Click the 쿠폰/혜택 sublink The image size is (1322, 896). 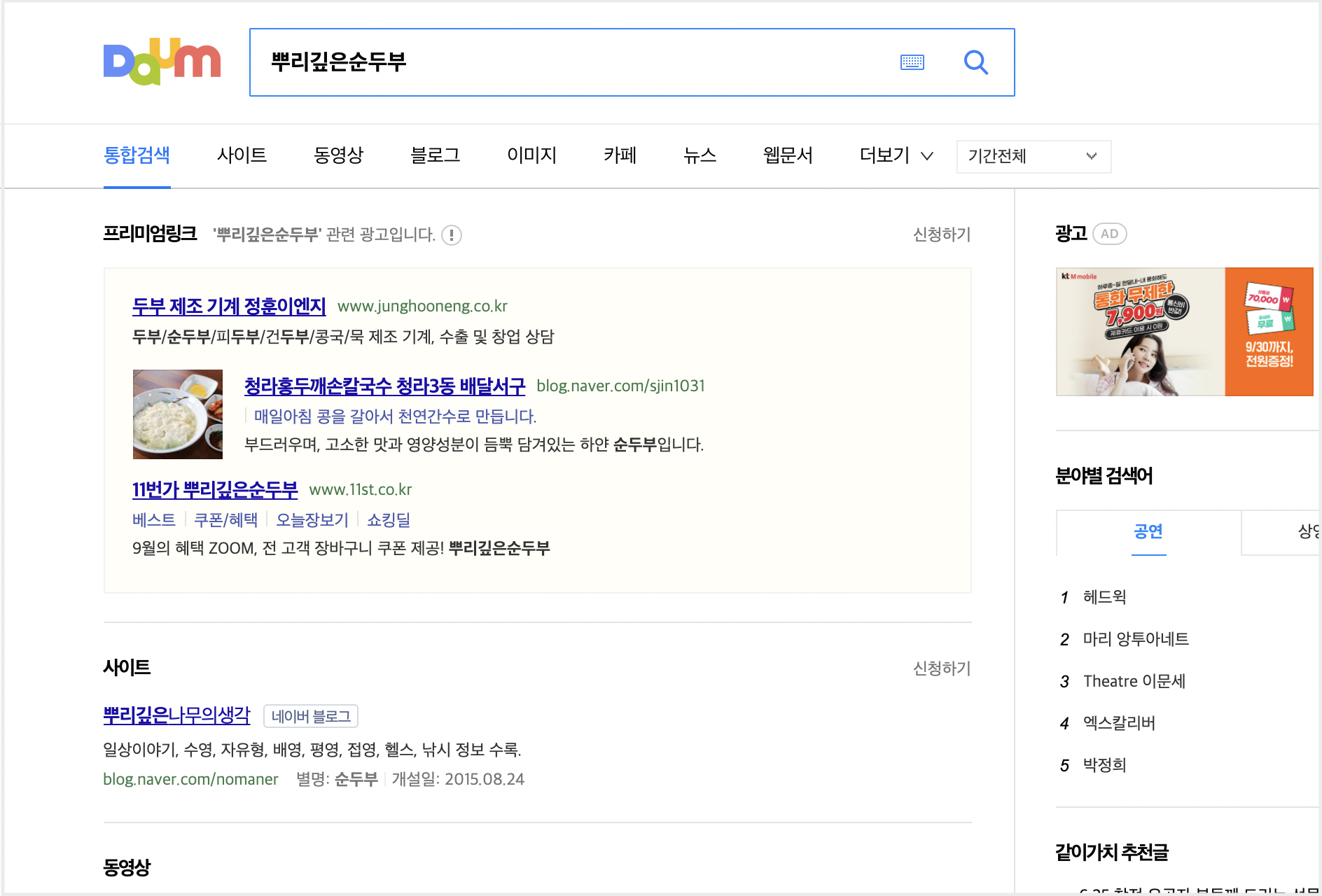pos(225,520)
